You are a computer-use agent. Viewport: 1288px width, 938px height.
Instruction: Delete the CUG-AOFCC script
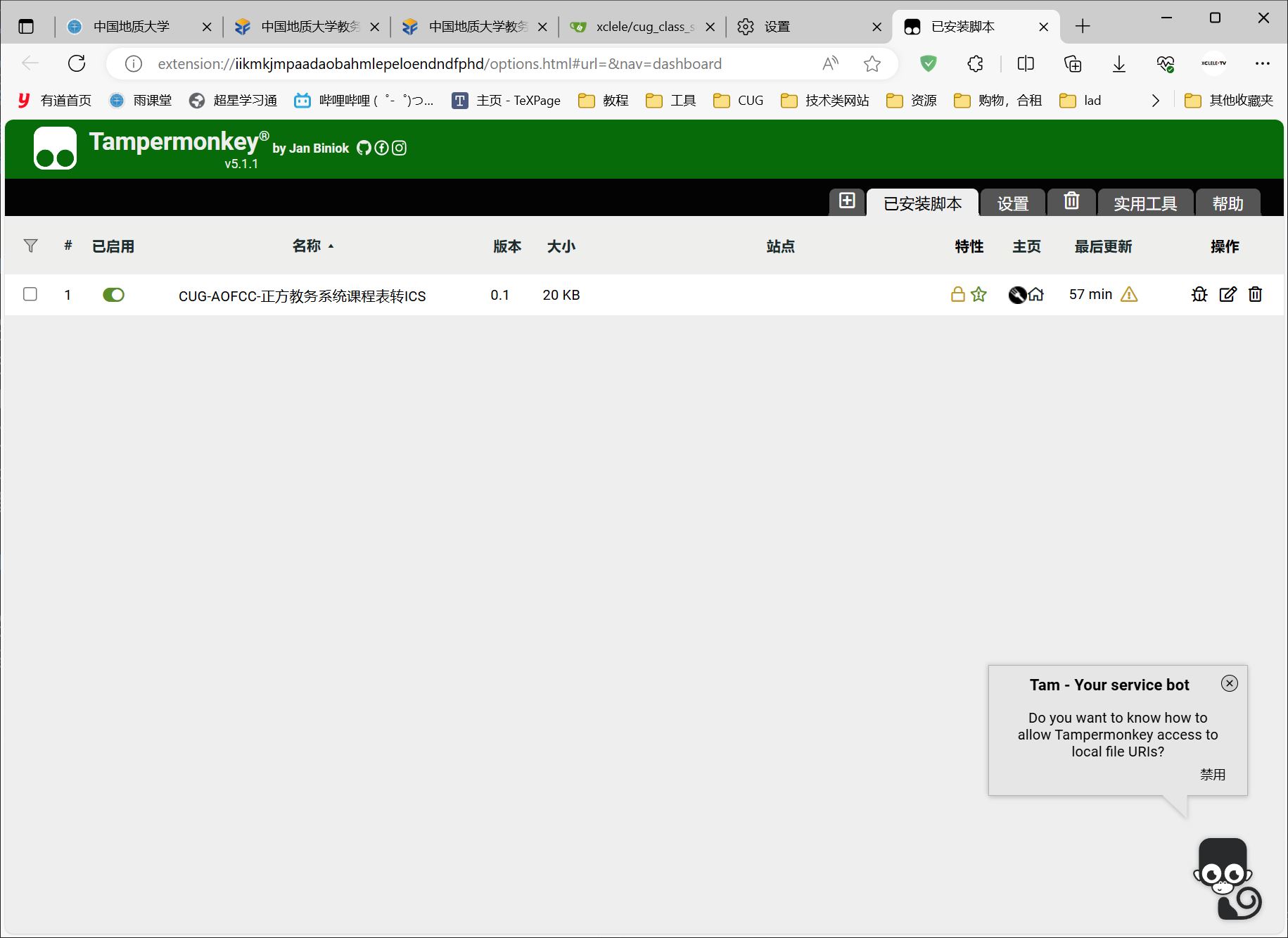point(1256,295)
